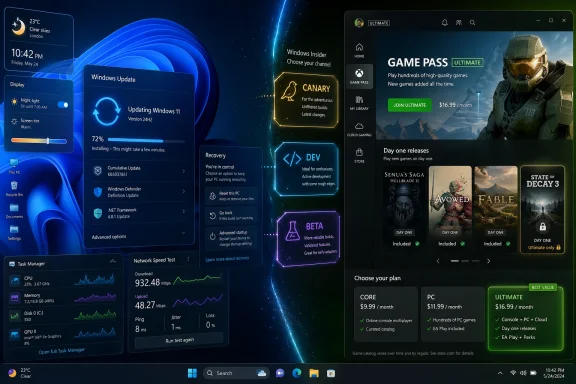Click the volume icon in system tray
Viewport: 576px width, 384px height.
[x=523, y=373]
